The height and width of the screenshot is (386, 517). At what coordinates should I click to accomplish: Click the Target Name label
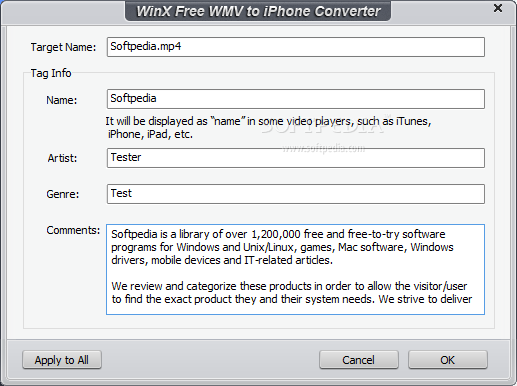[63, 47]
